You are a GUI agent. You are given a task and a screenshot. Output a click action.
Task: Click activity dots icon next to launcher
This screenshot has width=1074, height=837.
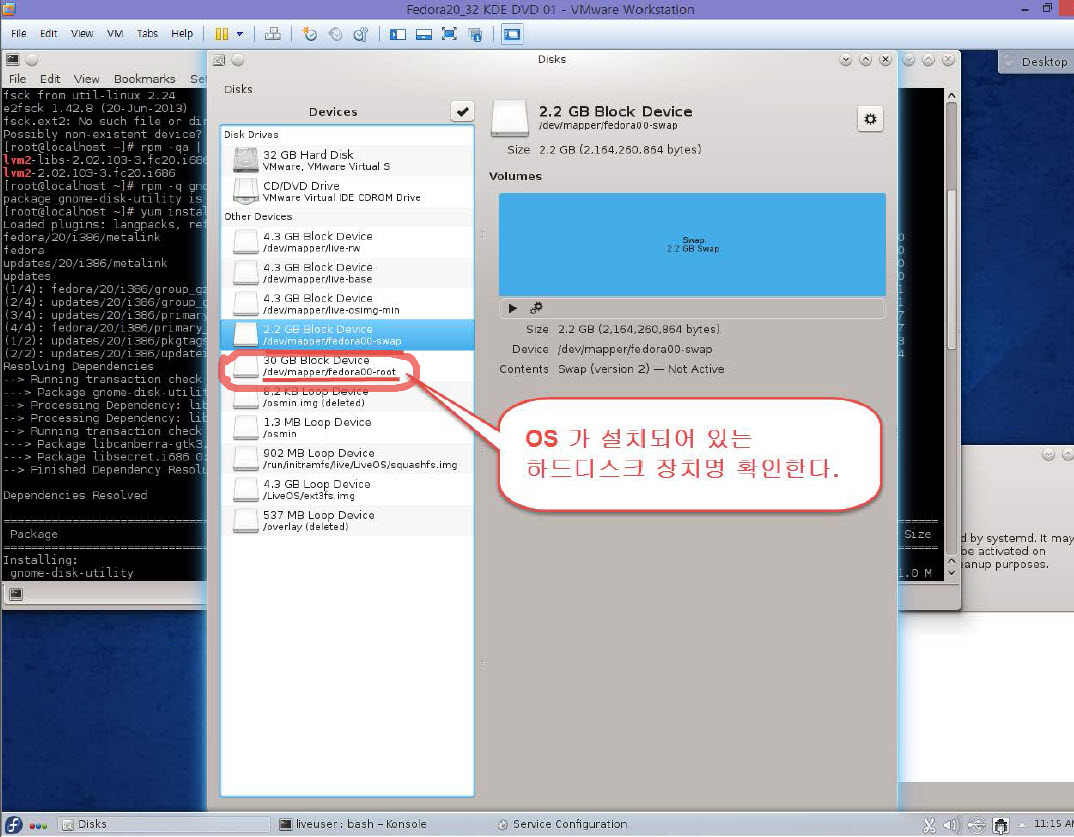click(38, 825)
